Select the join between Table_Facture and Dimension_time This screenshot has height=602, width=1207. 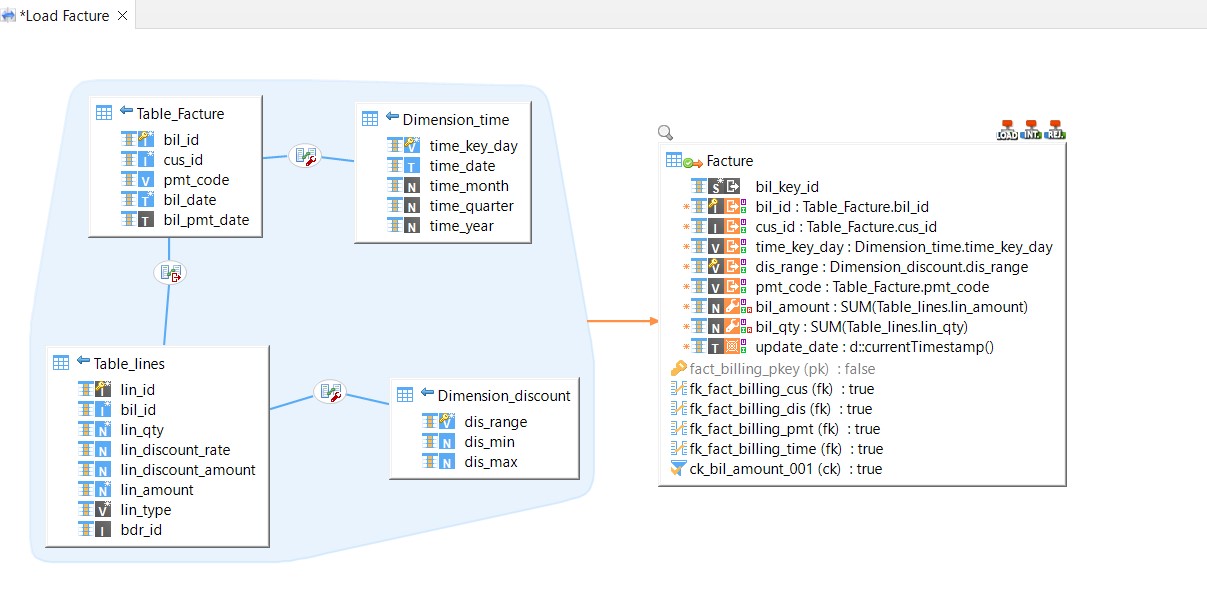(x=304, y=156)
